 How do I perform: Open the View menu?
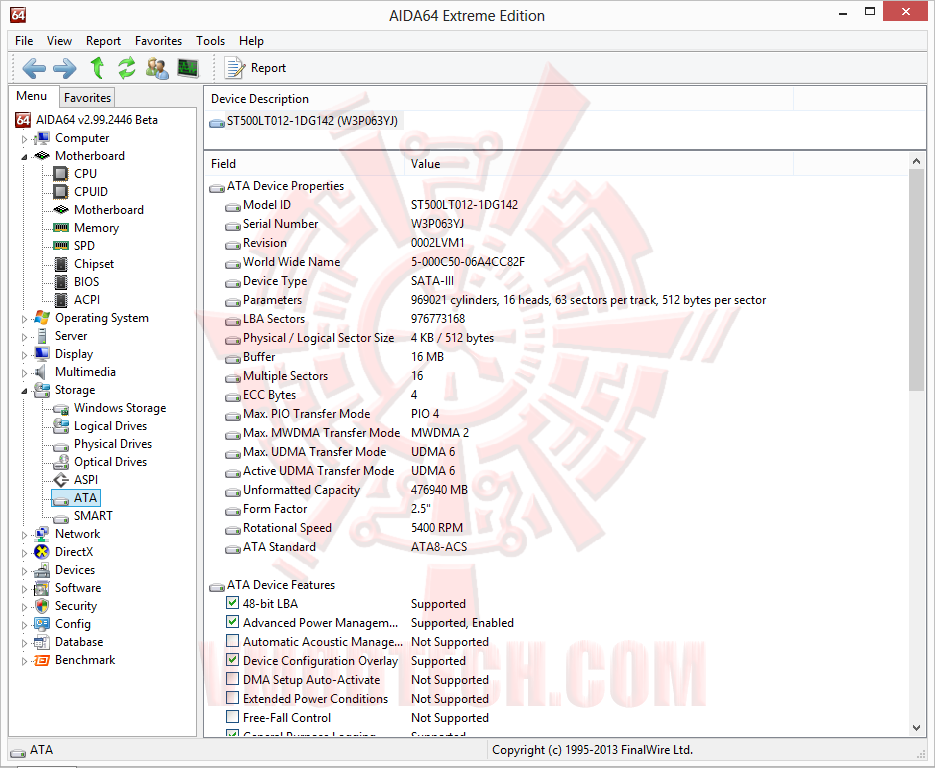[59, 41]
